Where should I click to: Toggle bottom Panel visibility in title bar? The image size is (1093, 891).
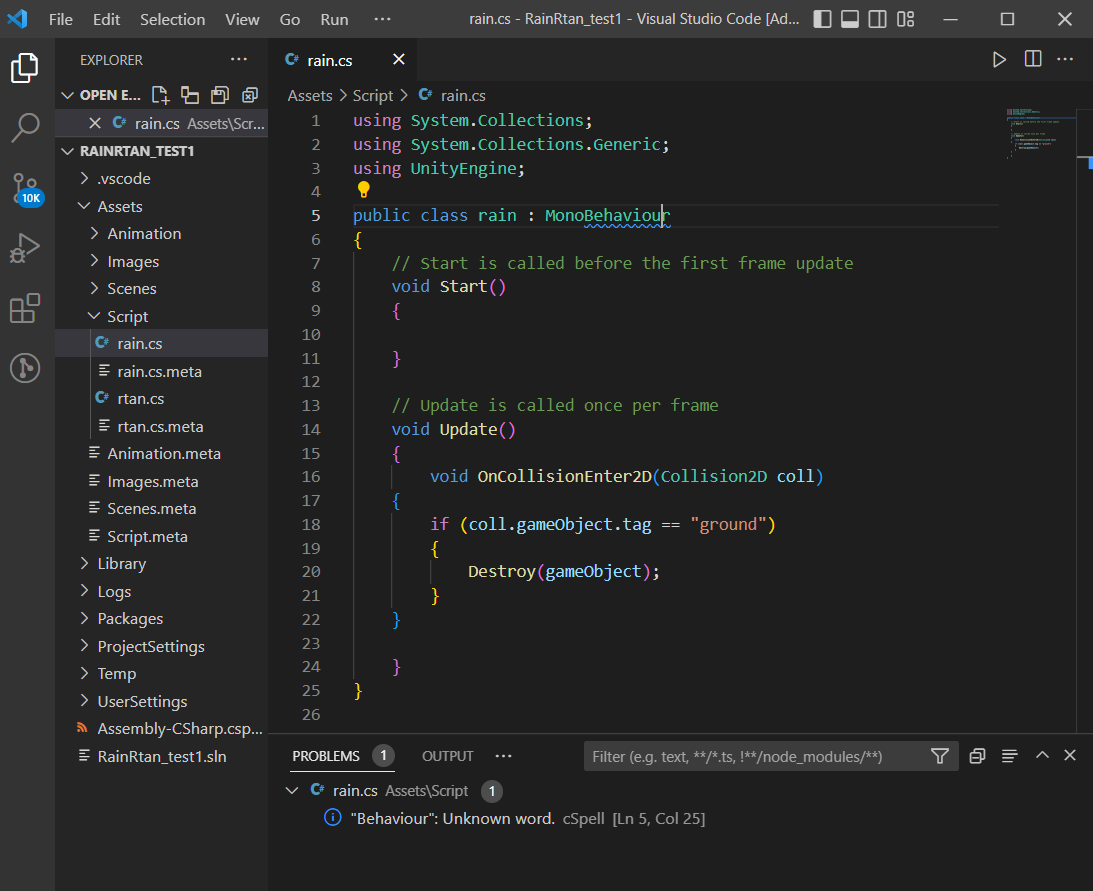(850, 19)
